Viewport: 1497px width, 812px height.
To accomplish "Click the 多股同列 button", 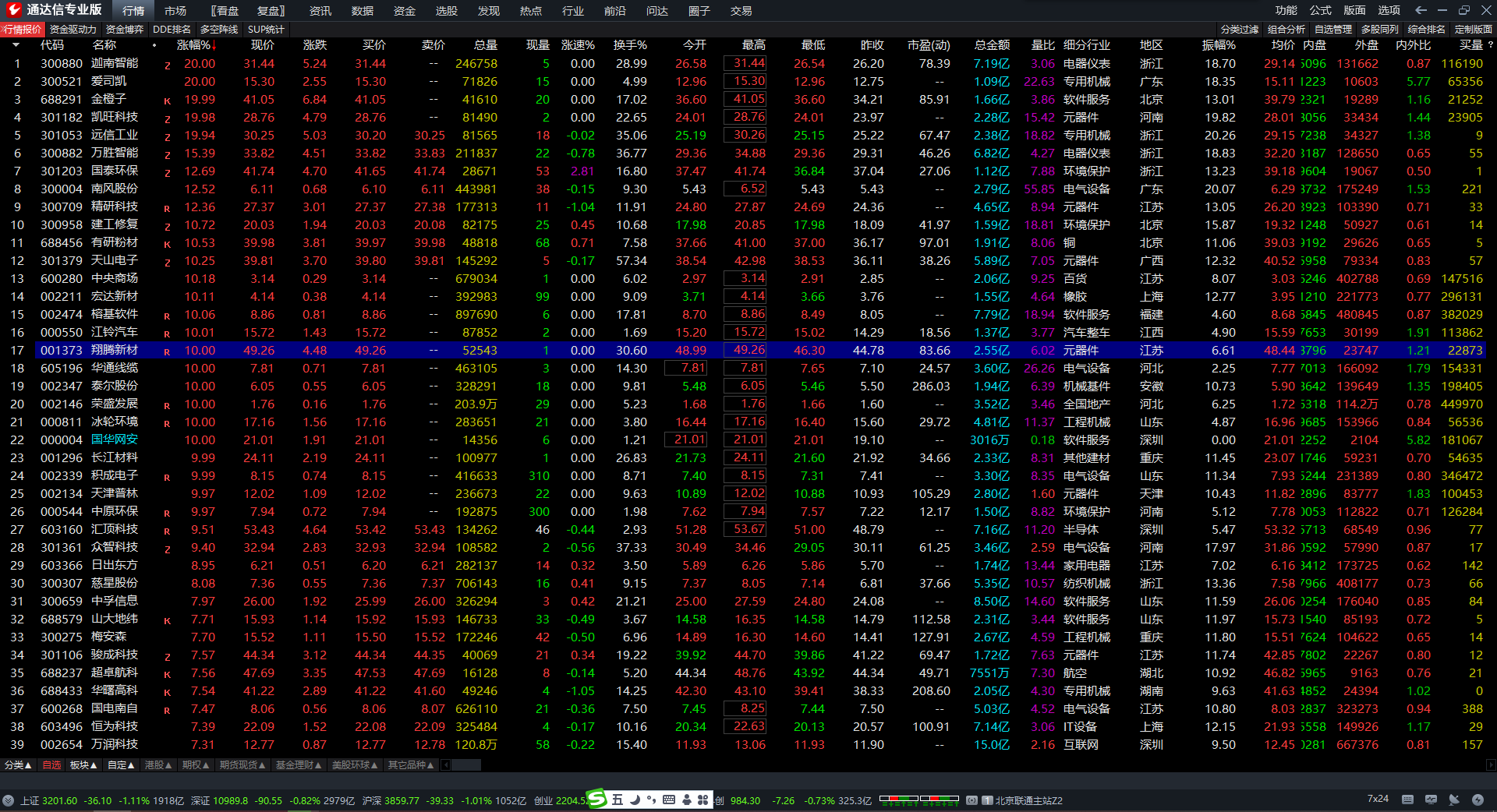I will tap(1380, 30).
